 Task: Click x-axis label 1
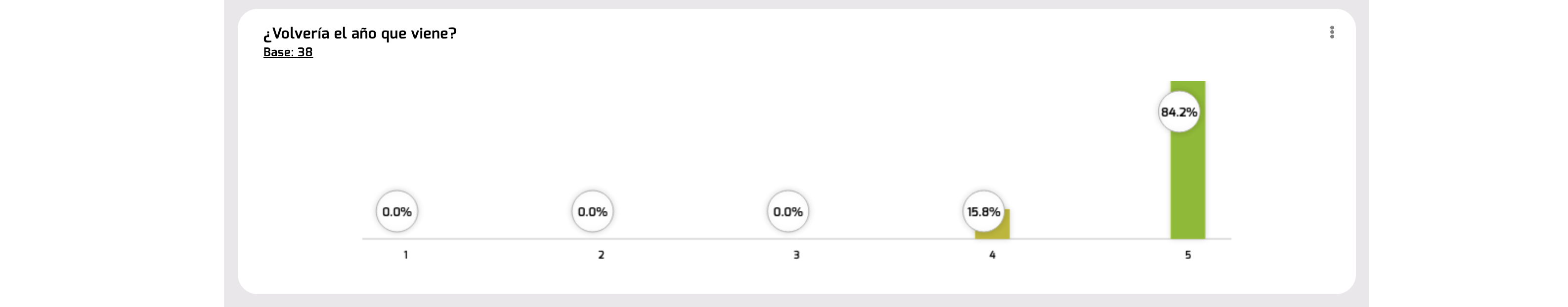(x=406, y=255)
